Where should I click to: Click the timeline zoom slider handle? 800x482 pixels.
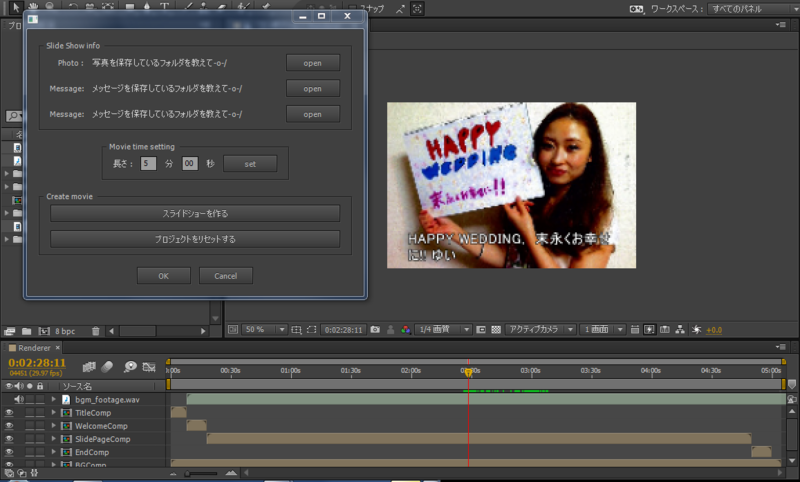(x=187, y=473)
